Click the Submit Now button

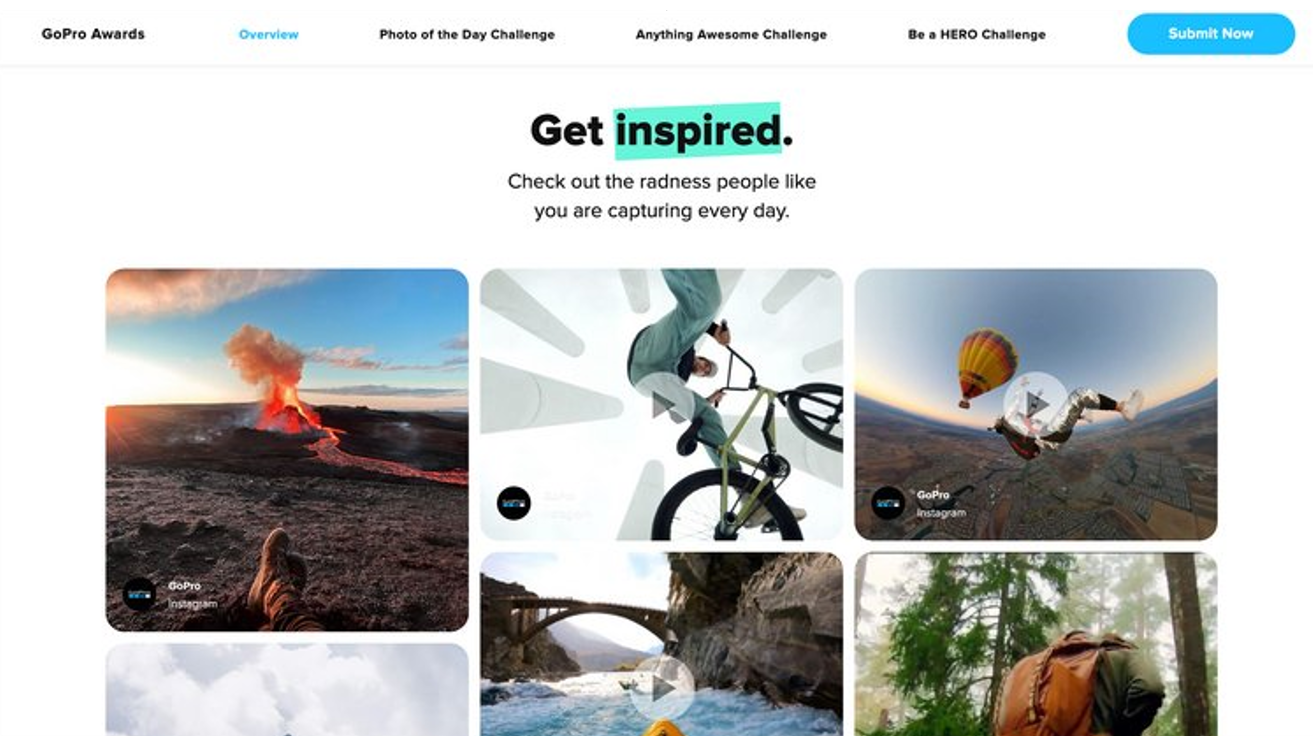[x=1210, y=34]
